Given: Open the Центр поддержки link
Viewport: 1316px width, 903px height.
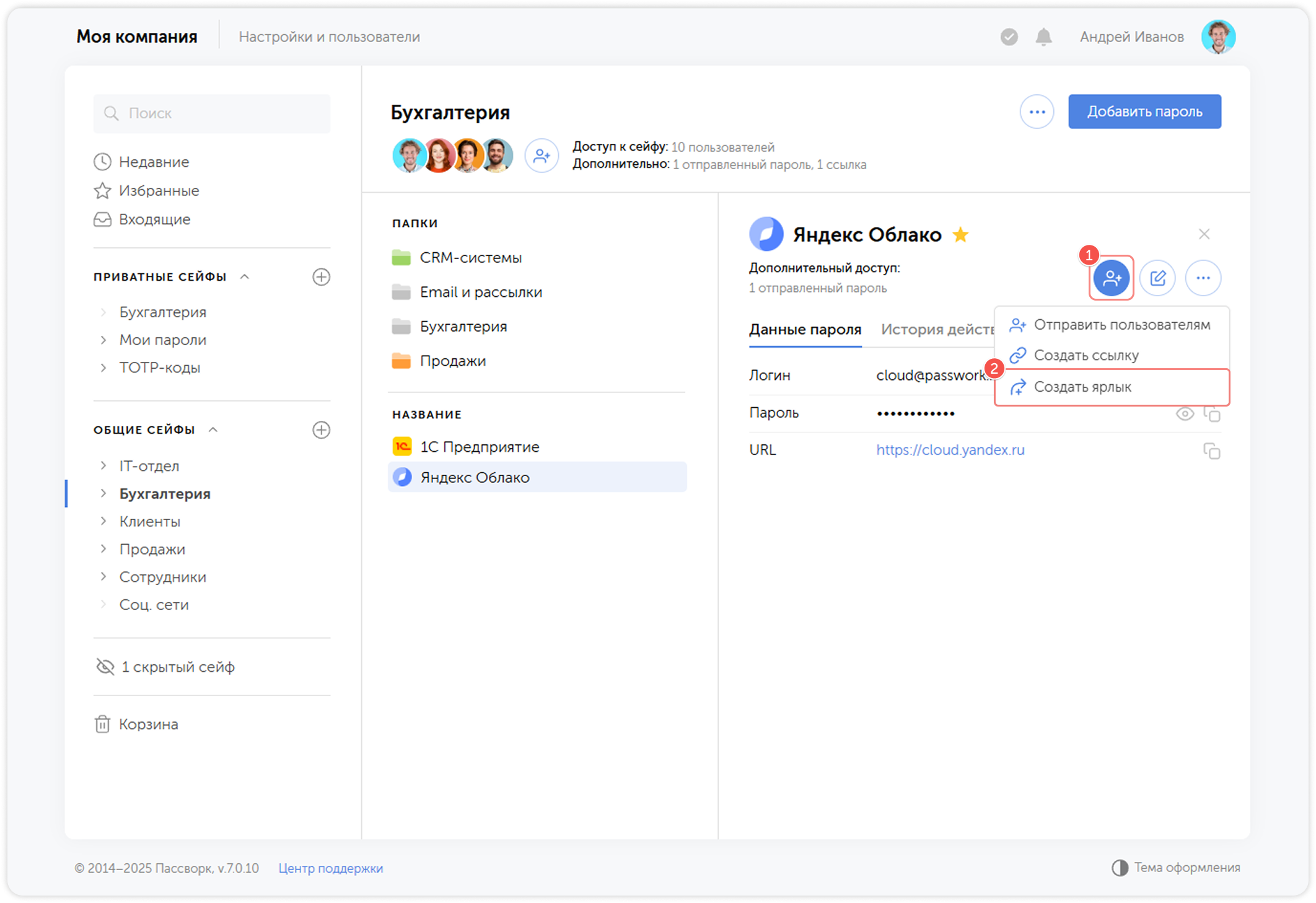Looking at the screenshot, I should tap(331, 868).
